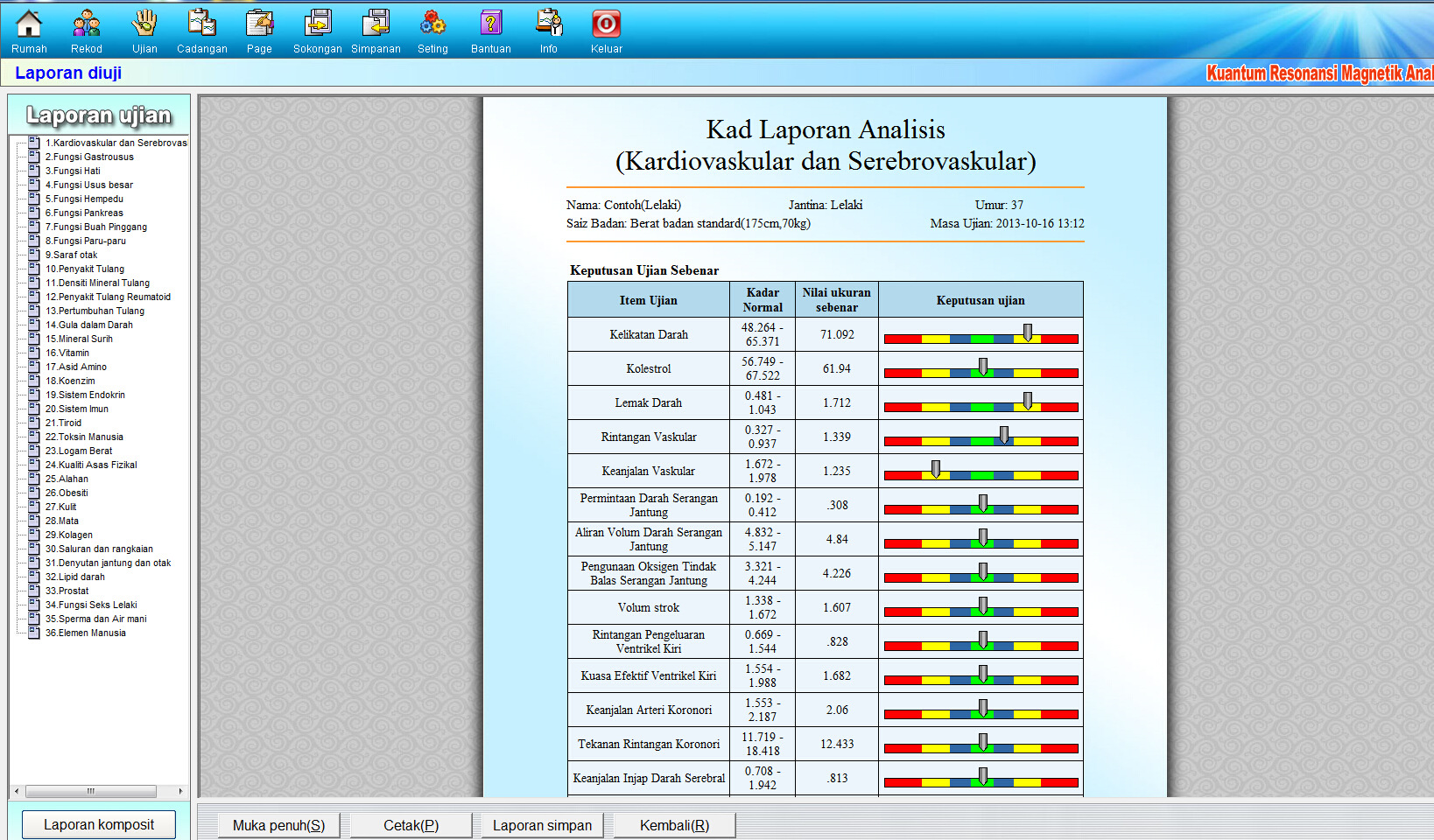Click left arrow of list scrollbar
The image size is (1434, 840).
17,791
